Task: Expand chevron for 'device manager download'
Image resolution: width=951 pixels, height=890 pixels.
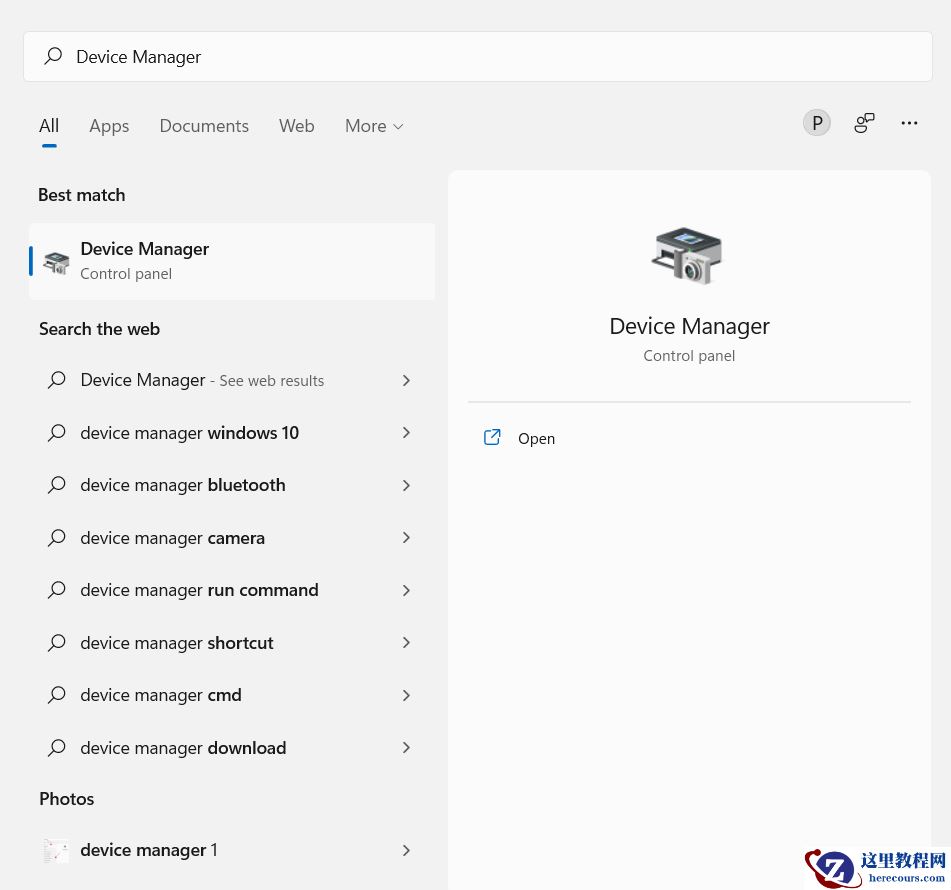Action: click(406, 747)
